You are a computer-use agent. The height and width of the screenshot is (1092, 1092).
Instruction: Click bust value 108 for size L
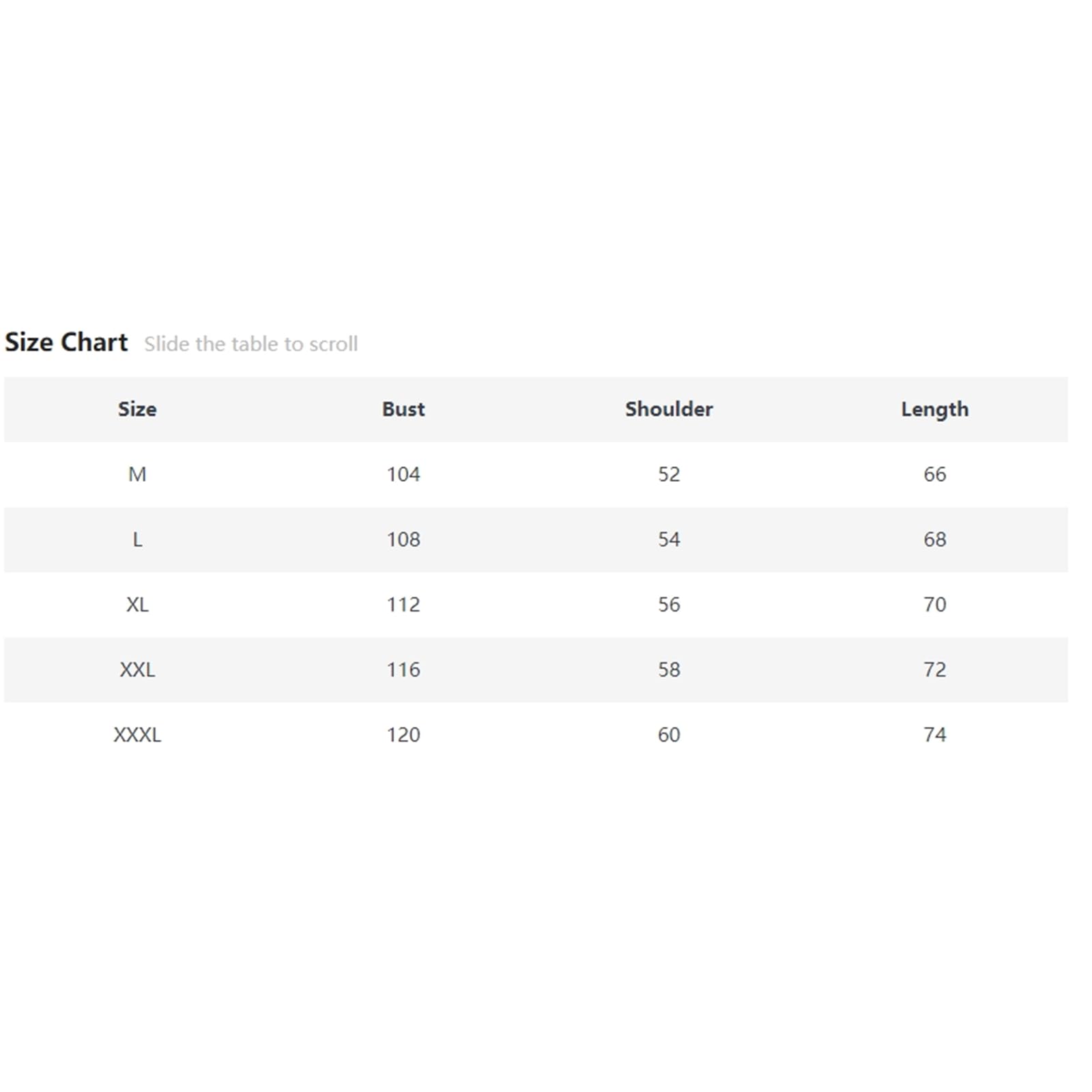pos(403,540)
